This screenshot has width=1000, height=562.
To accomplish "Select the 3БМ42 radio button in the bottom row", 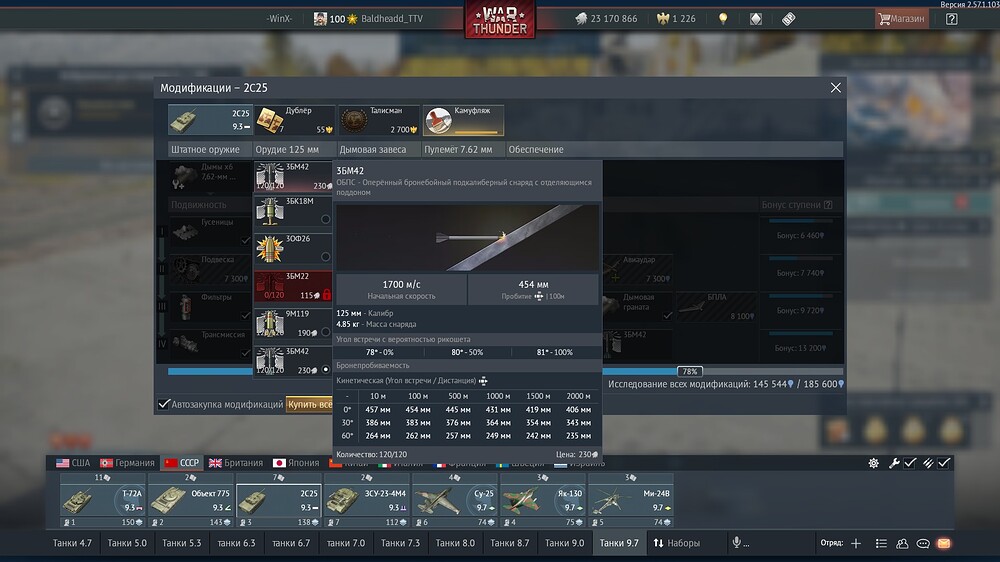I will tap(325, 369).
